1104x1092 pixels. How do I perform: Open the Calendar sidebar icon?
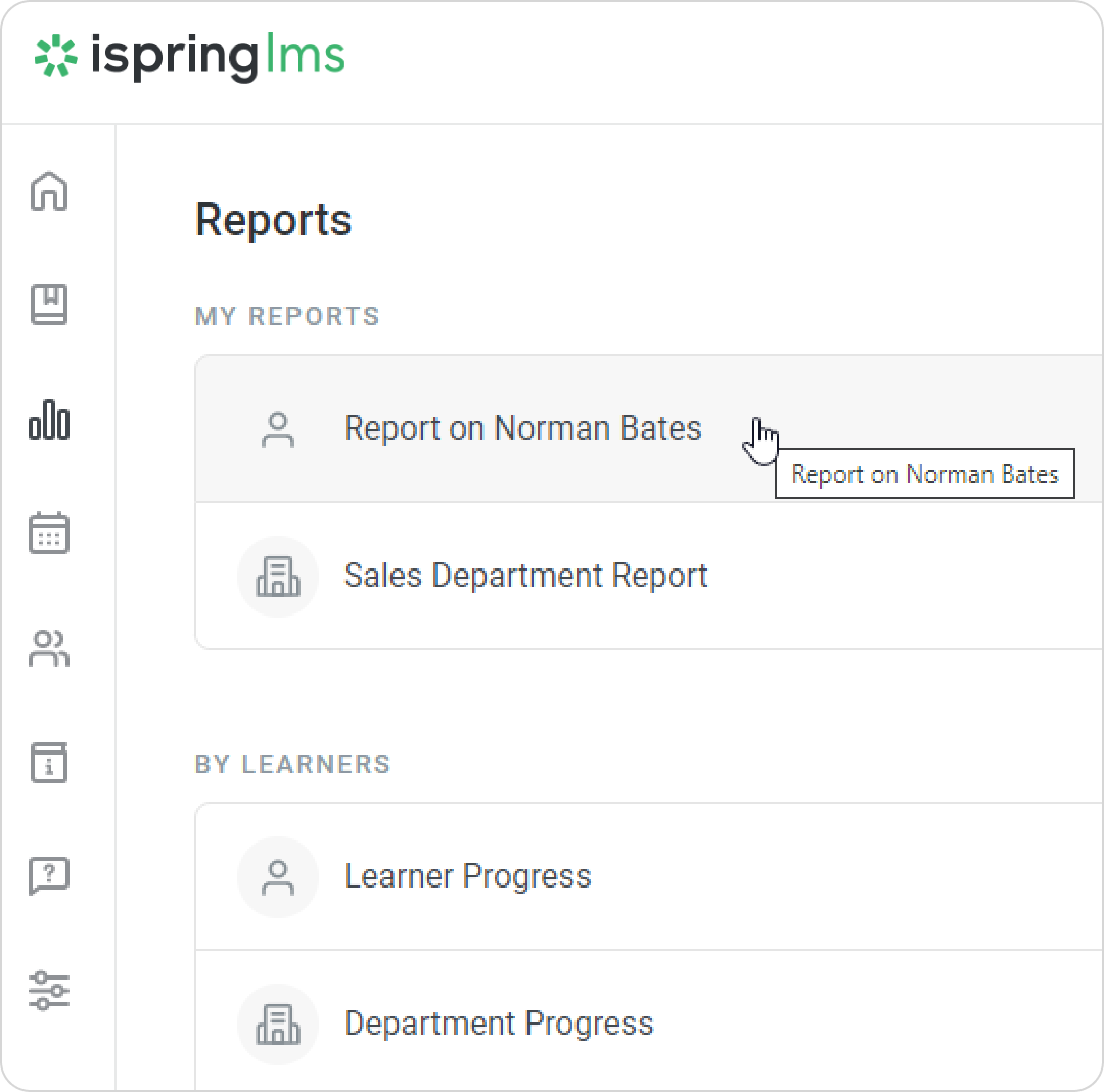pos(49,533)
